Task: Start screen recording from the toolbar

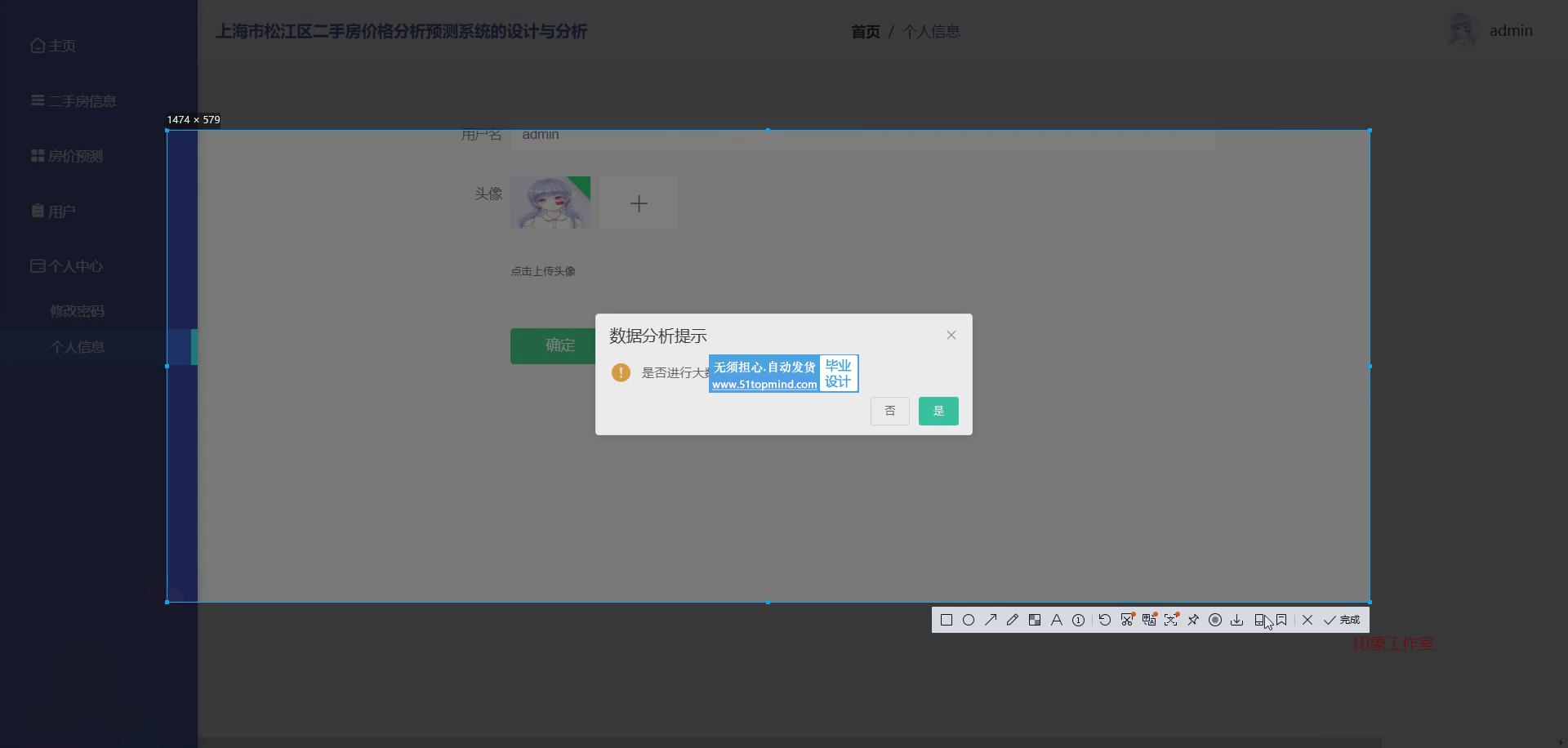Action: (x=1215, y=620)
